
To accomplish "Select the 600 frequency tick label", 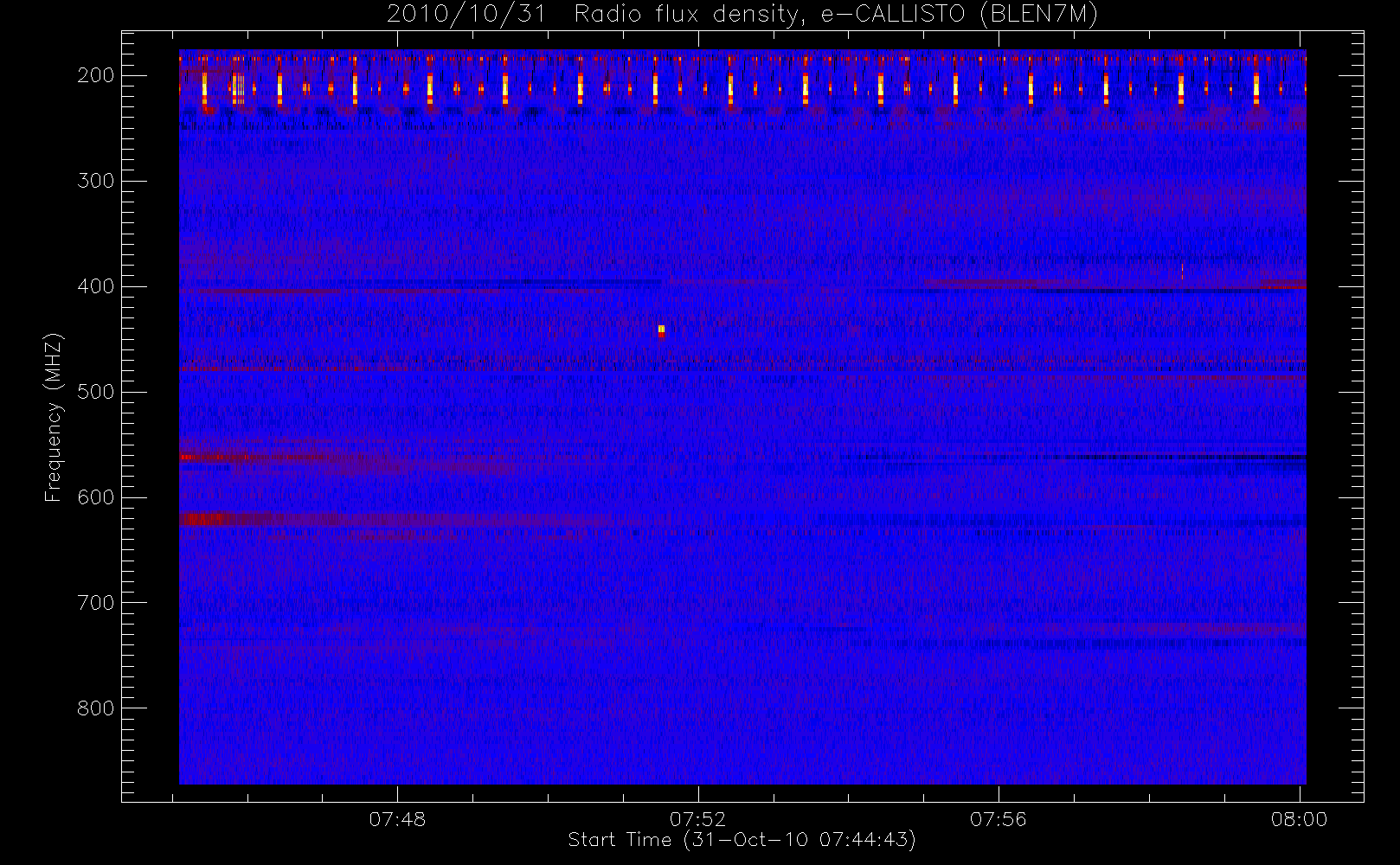I will (96, 497).
